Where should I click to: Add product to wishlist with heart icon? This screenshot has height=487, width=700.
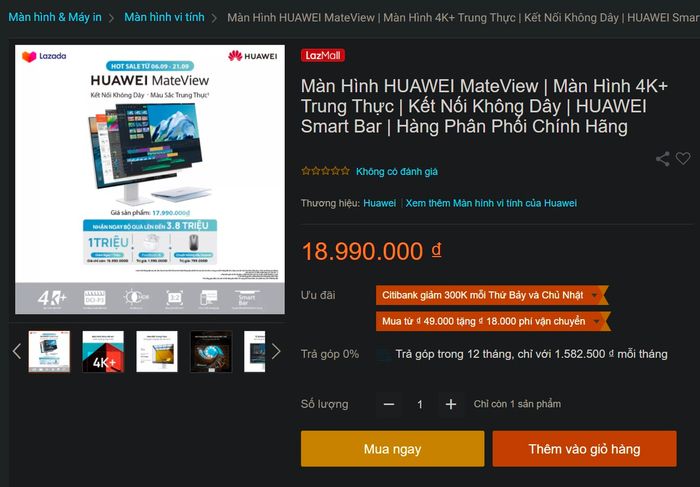[683, 158]
